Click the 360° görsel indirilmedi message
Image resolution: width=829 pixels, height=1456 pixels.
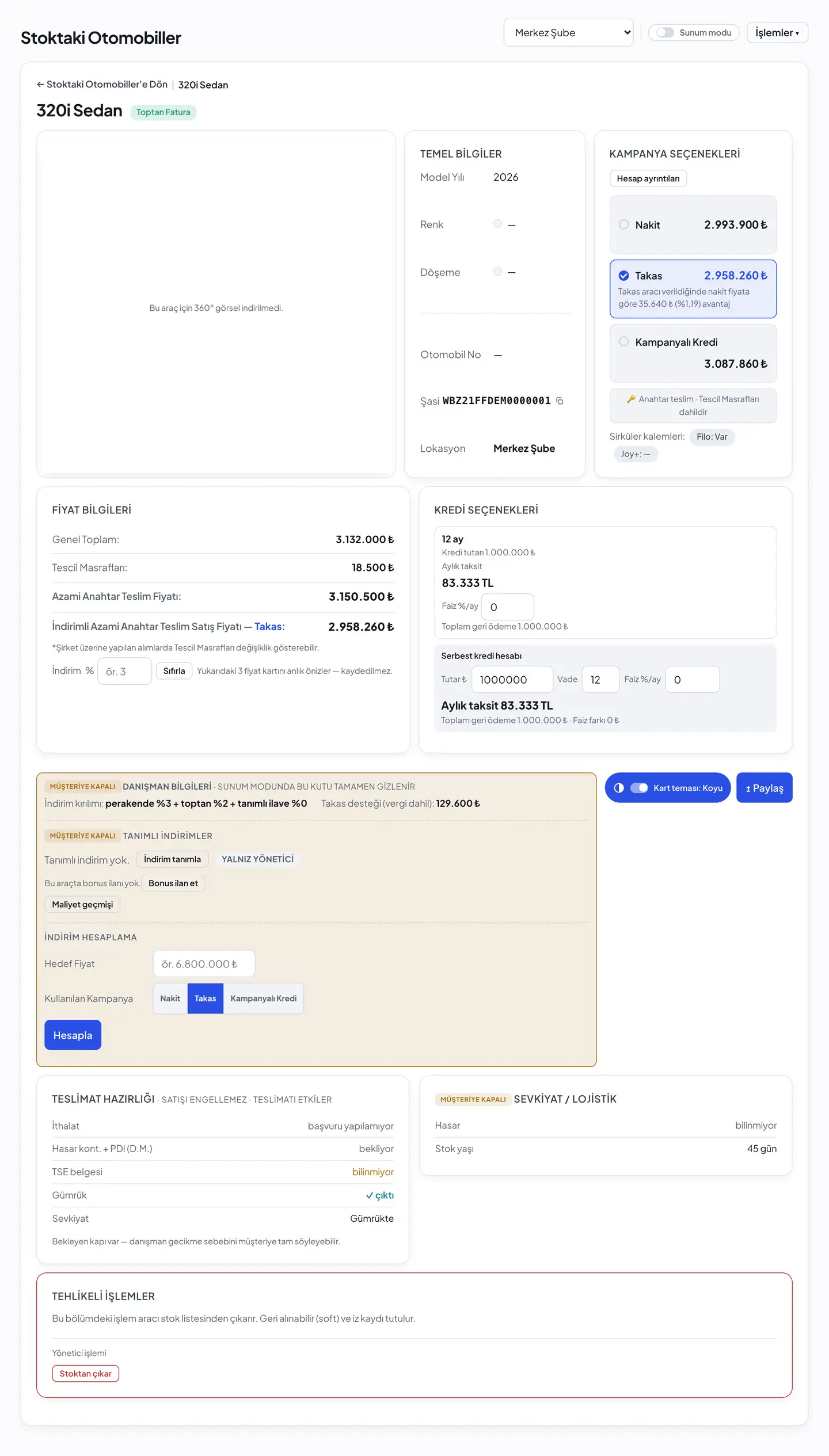tap(216, 308)
